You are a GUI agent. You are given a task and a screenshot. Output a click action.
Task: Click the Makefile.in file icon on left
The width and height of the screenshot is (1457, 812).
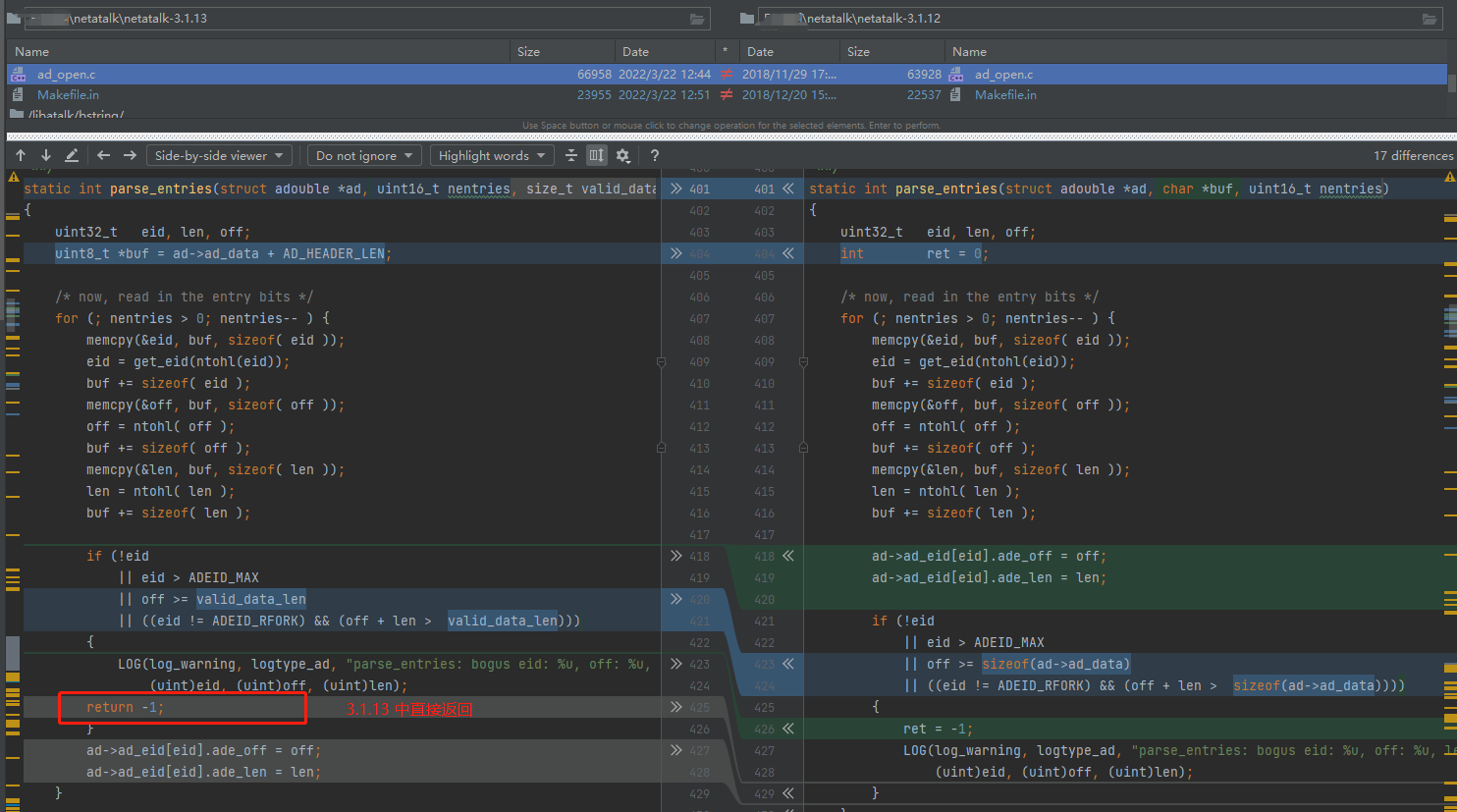point(19,95)
